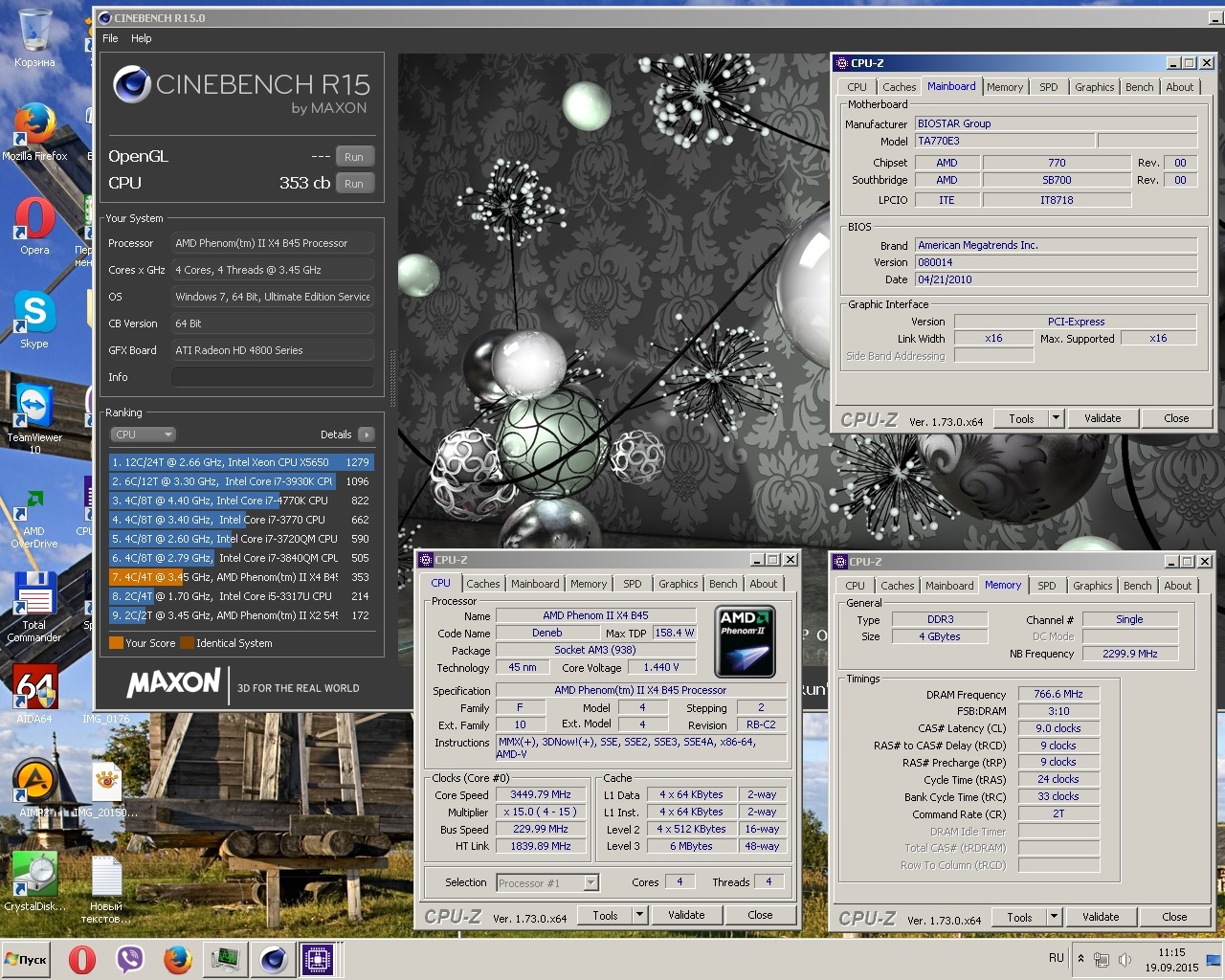Select ranking row AMD Phenom II X4 B45

(241, 577)
